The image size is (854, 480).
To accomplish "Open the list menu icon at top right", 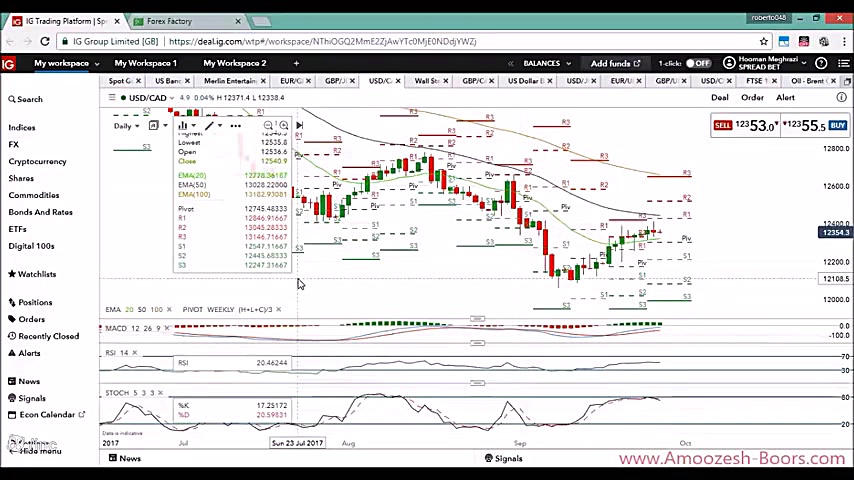I will [x=844, y=63].
